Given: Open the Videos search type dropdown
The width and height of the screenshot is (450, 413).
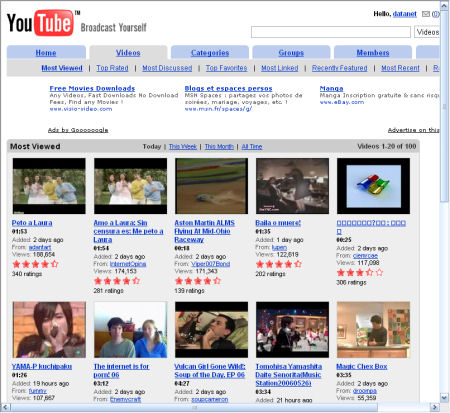Looking at the screenshot, I should coord(427,32).
